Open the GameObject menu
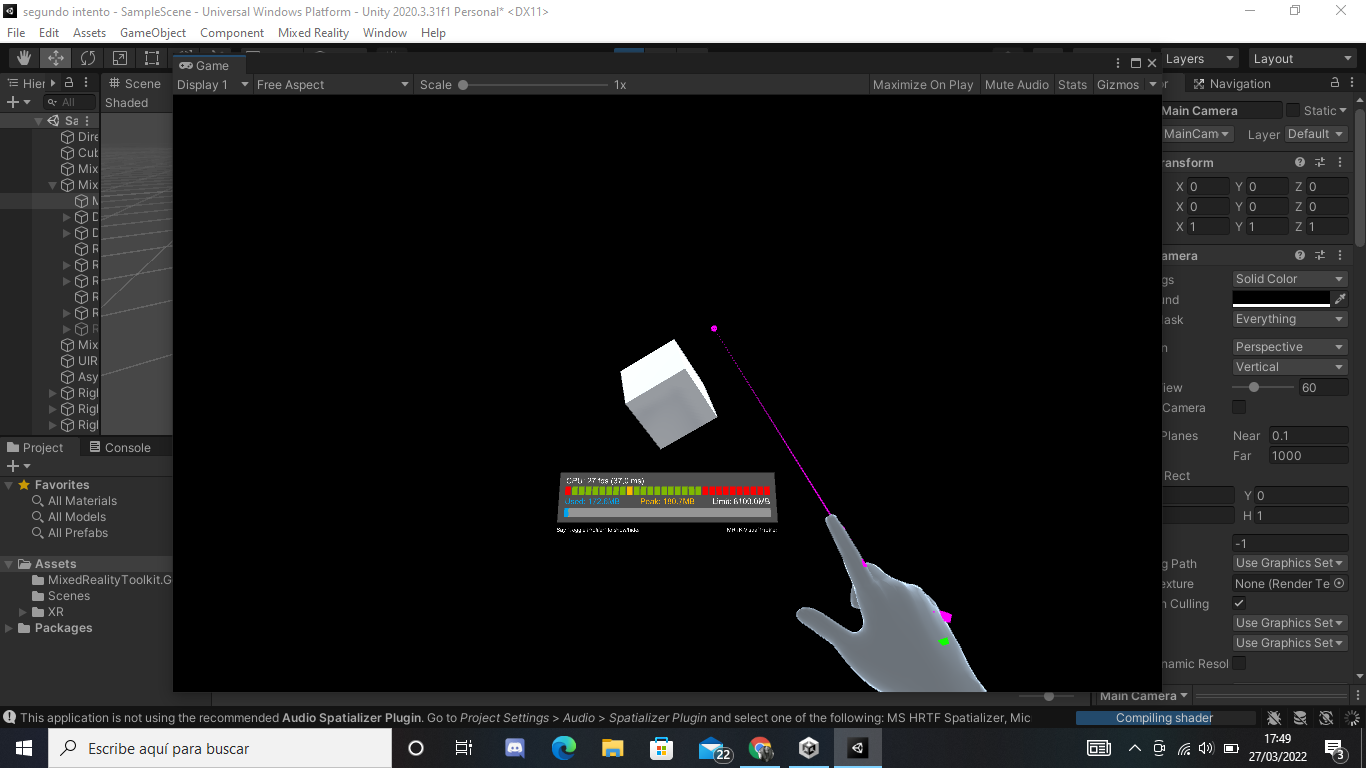 coord(153,33)
